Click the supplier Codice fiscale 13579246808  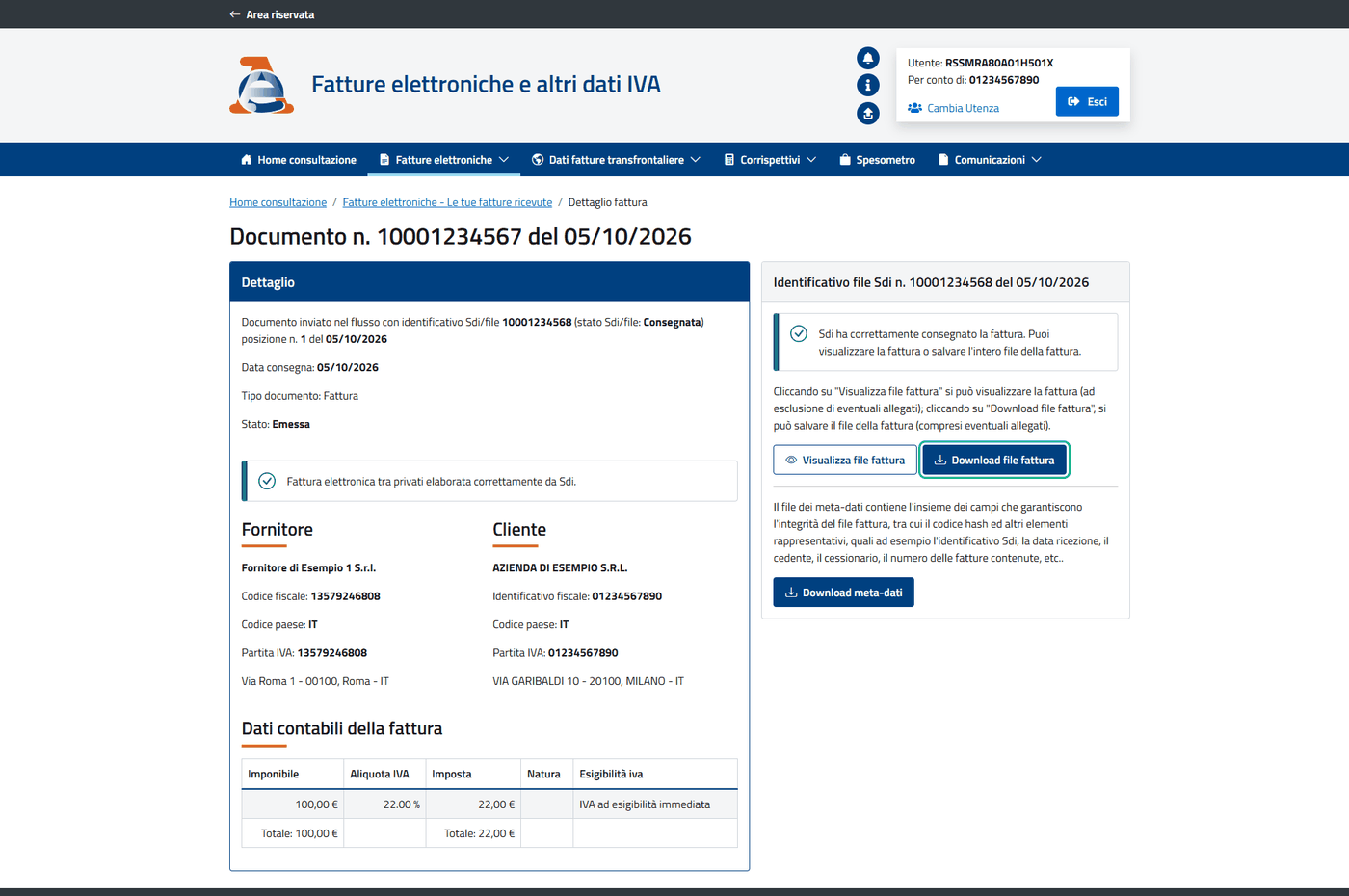tap(345, 596)
